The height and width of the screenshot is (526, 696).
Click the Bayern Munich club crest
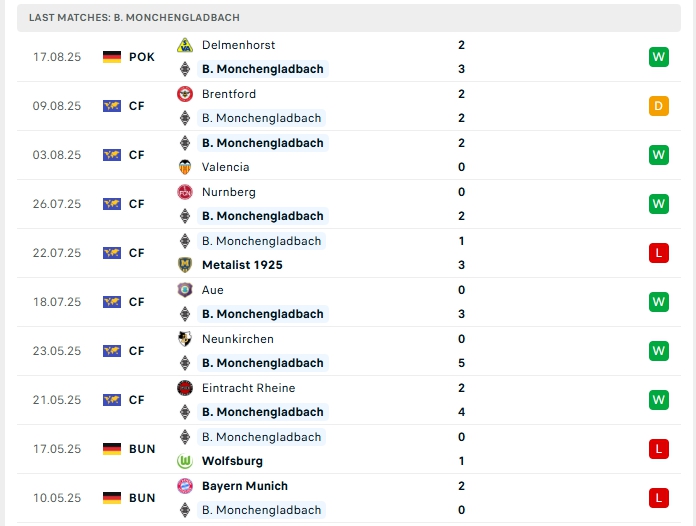[184, 486]
